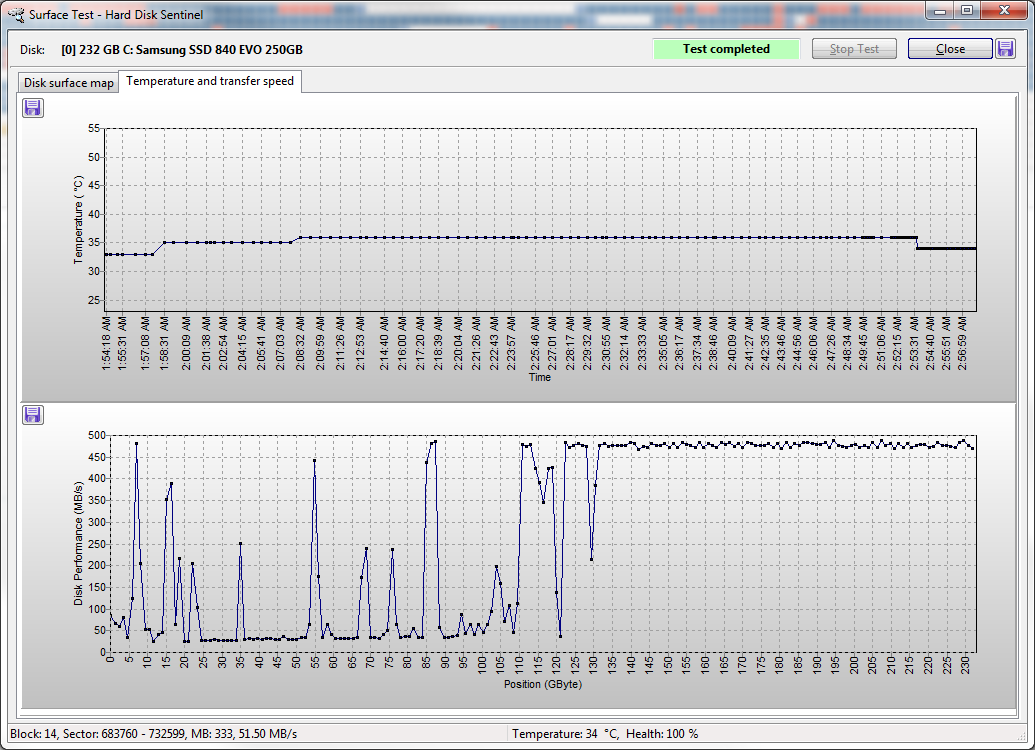Click the Temperature and Health status bar text
This screenshot has width=1035, height=750.
click(605, 734)
